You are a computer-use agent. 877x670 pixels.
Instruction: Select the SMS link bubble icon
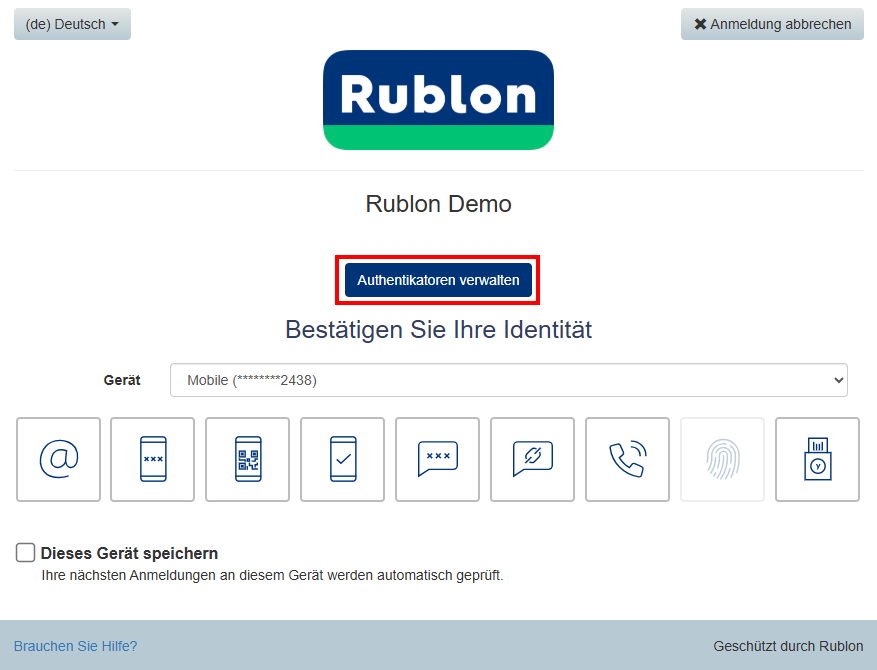pyautogui.click(x=532, y=459)
